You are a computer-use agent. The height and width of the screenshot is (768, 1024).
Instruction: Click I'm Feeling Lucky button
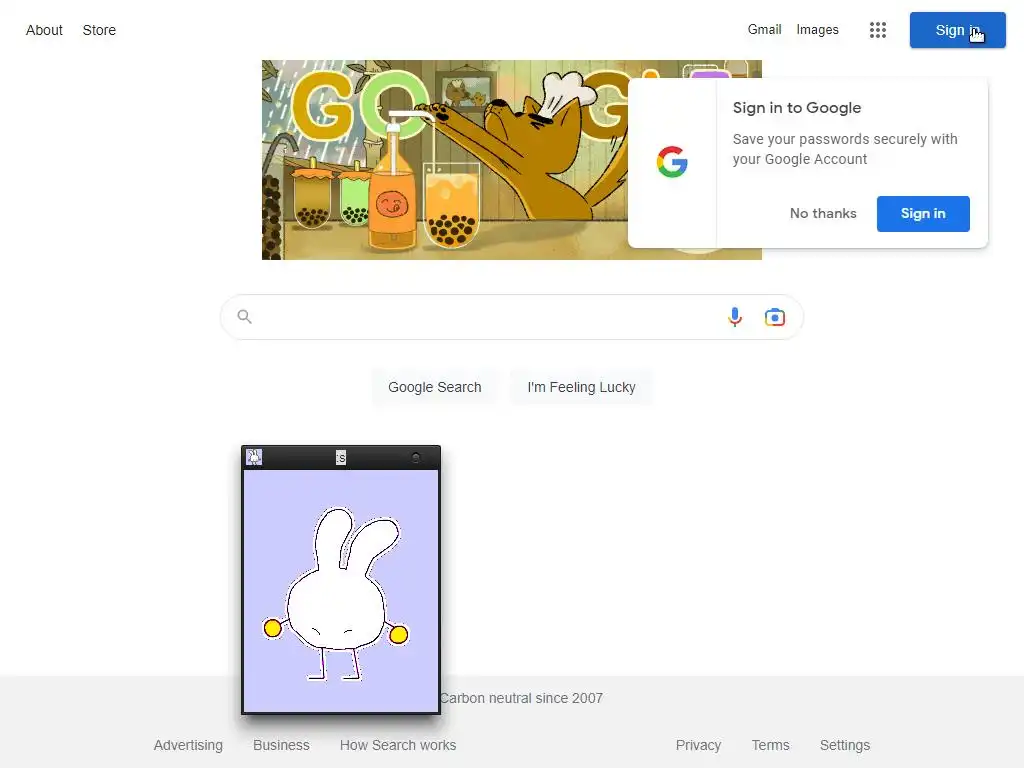[581, 387]
